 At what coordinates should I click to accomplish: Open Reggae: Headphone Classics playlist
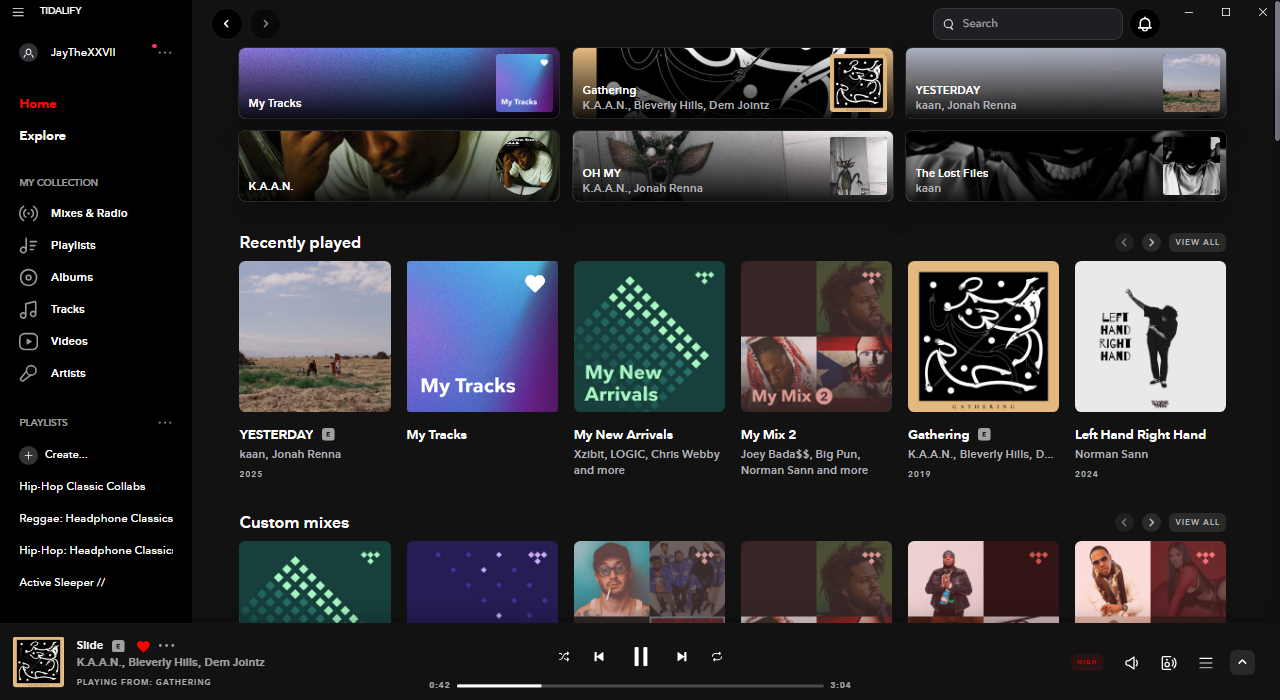pos(96,518)
